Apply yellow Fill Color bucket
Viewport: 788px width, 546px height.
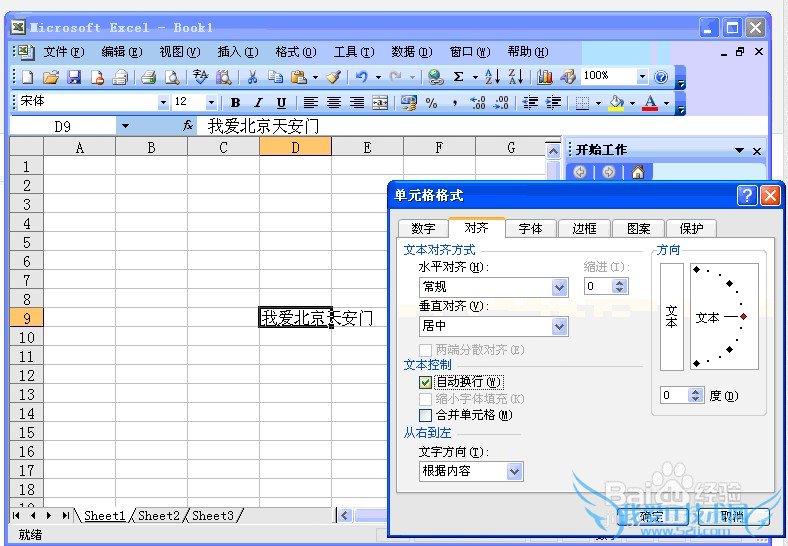click(x=616, y=103)
